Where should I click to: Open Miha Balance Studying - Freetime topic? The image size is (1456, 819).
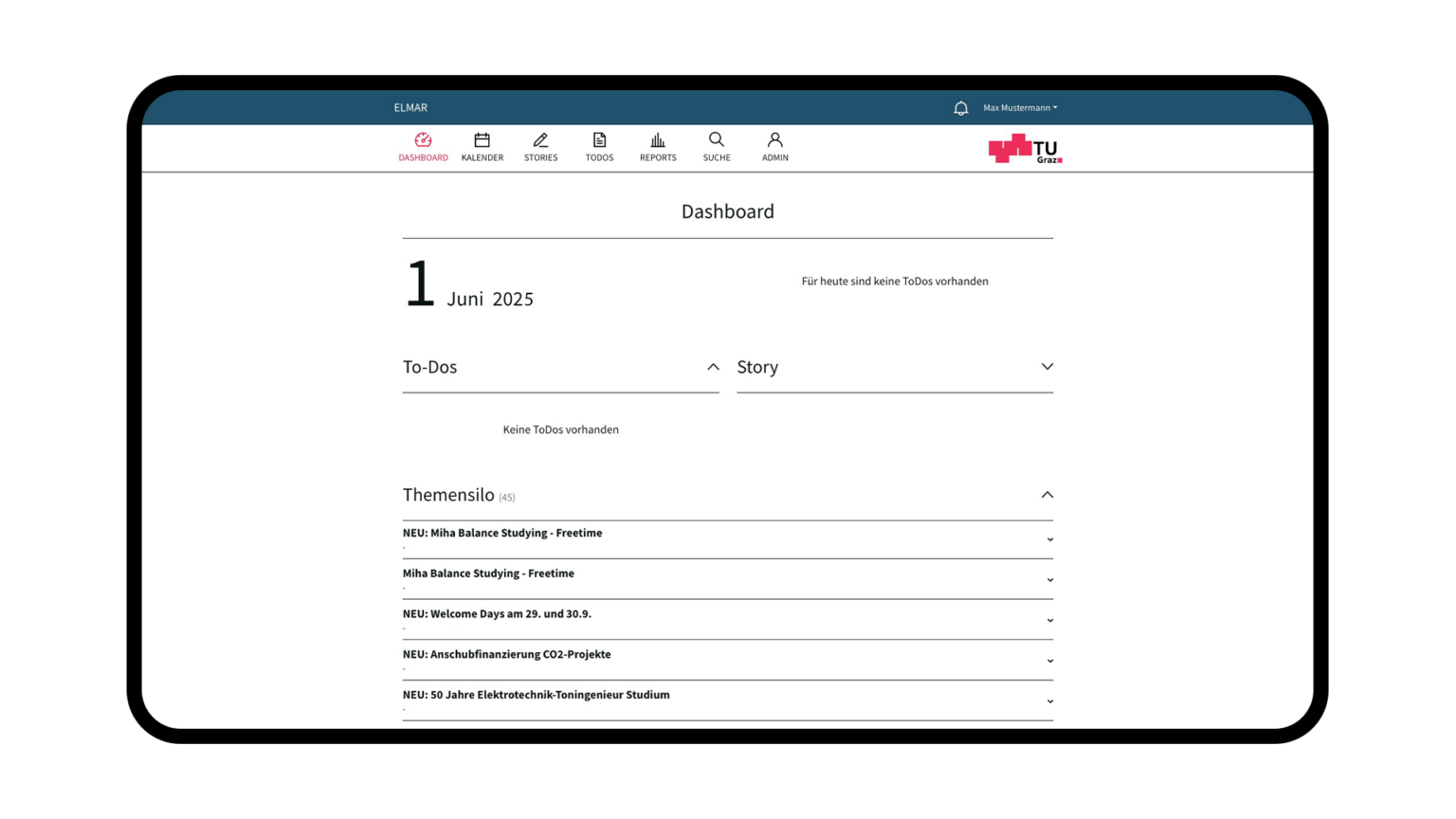tap(488, 573)
